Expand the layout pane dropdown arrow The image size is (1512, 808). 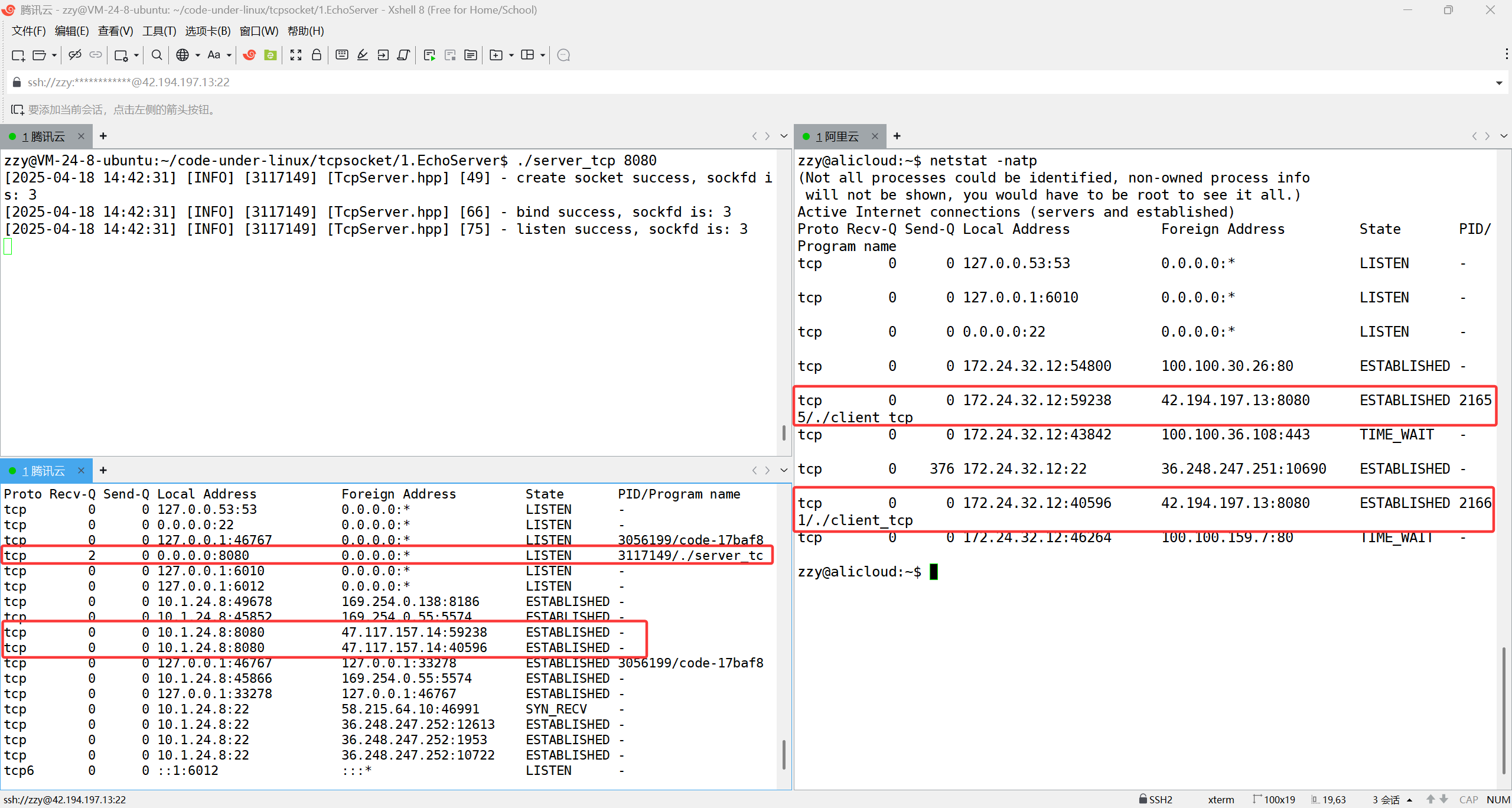tap(543, 55)
